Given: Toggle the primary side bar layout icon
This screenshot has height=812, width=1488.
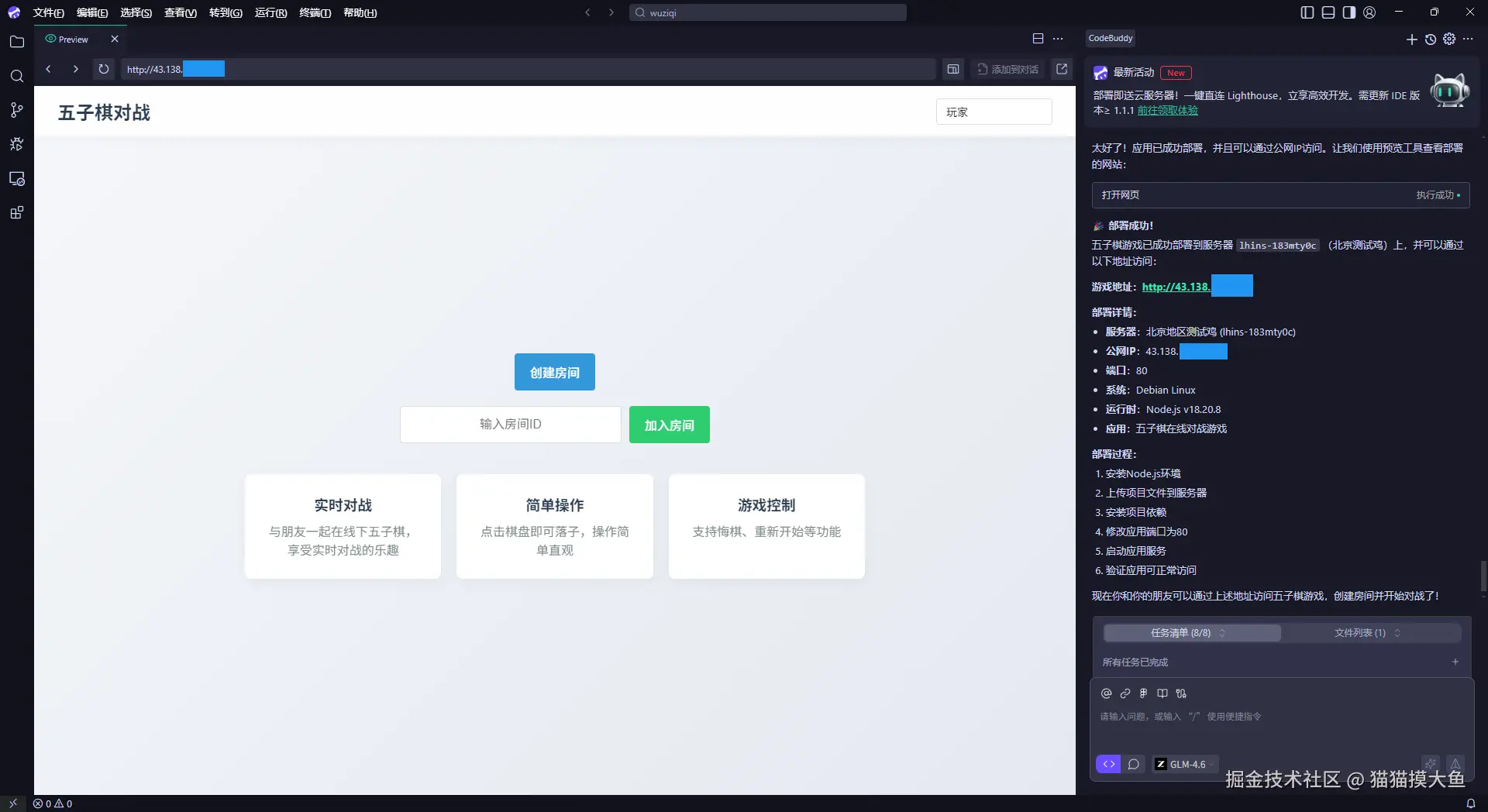Looking at the screenshot, I should (x=1307, y=12).
